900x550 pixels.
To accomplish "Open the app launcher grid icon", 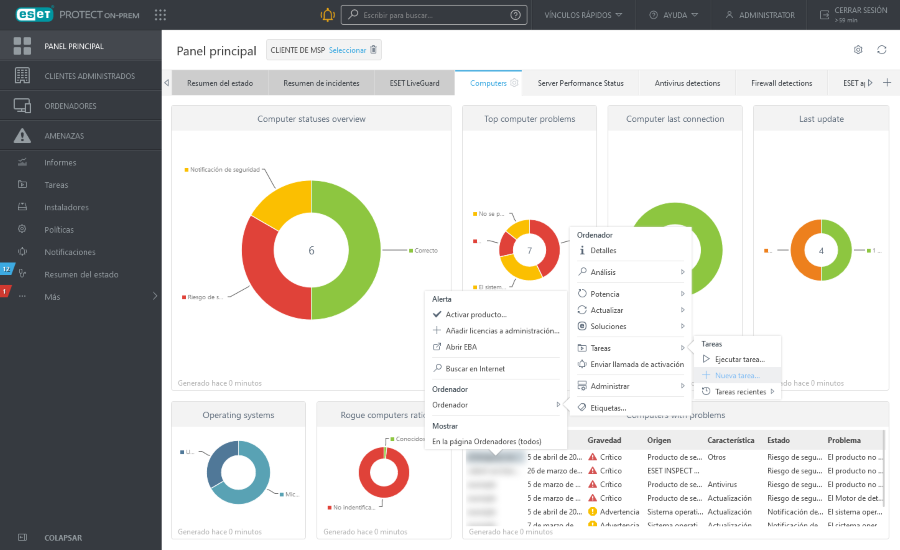I will pyautogui.click(x=160, y=15).
